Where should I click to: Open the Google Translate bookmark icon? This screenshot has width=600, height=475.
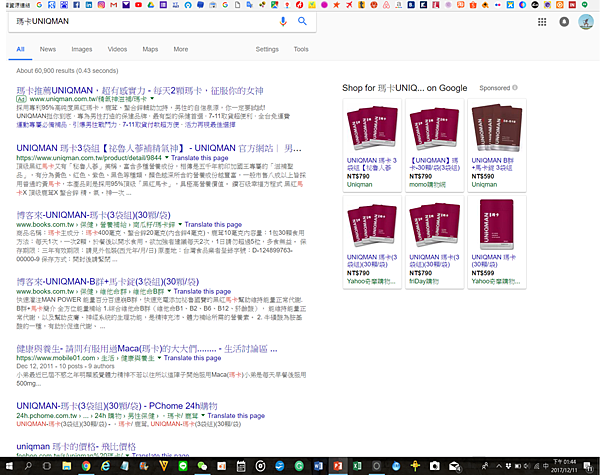tap(249, 5)
